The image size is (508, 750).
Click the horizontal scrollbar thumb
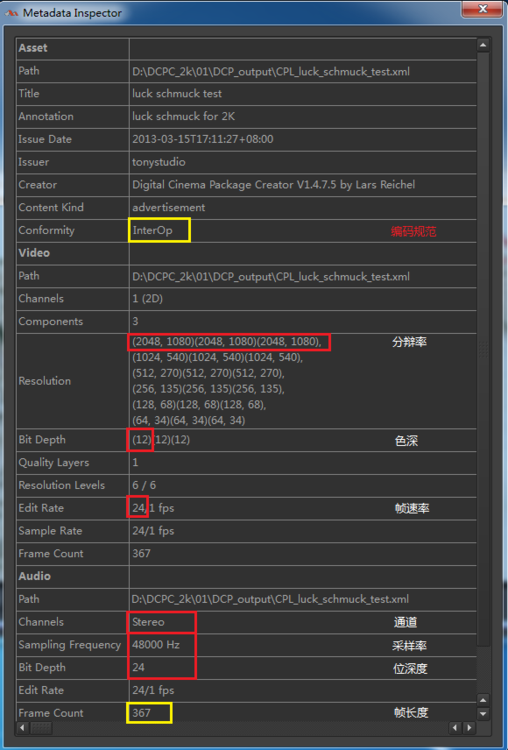42,728
